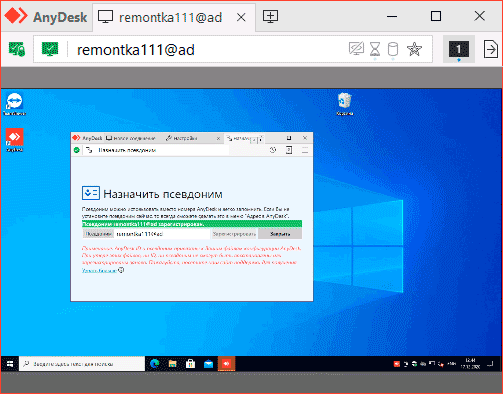Image resolution: width=503 pixels, height=394 pixels.
Task: Click the crossed-out monitor icon in address bar
Action: pyautogui.click(x=356, y=49)
